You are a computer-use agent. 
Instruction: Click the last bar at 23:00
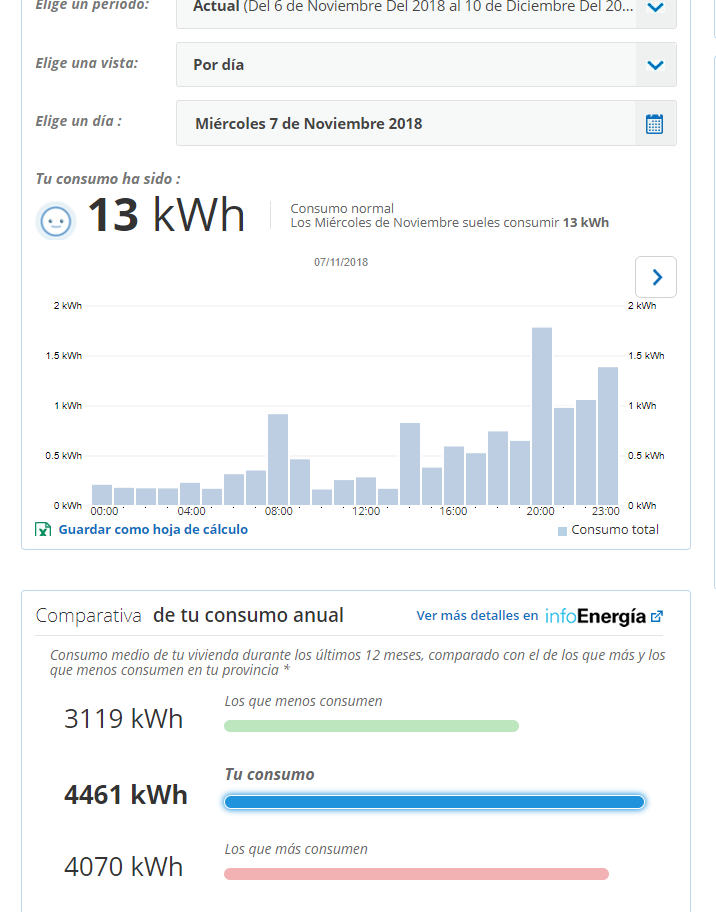(608, 436)
